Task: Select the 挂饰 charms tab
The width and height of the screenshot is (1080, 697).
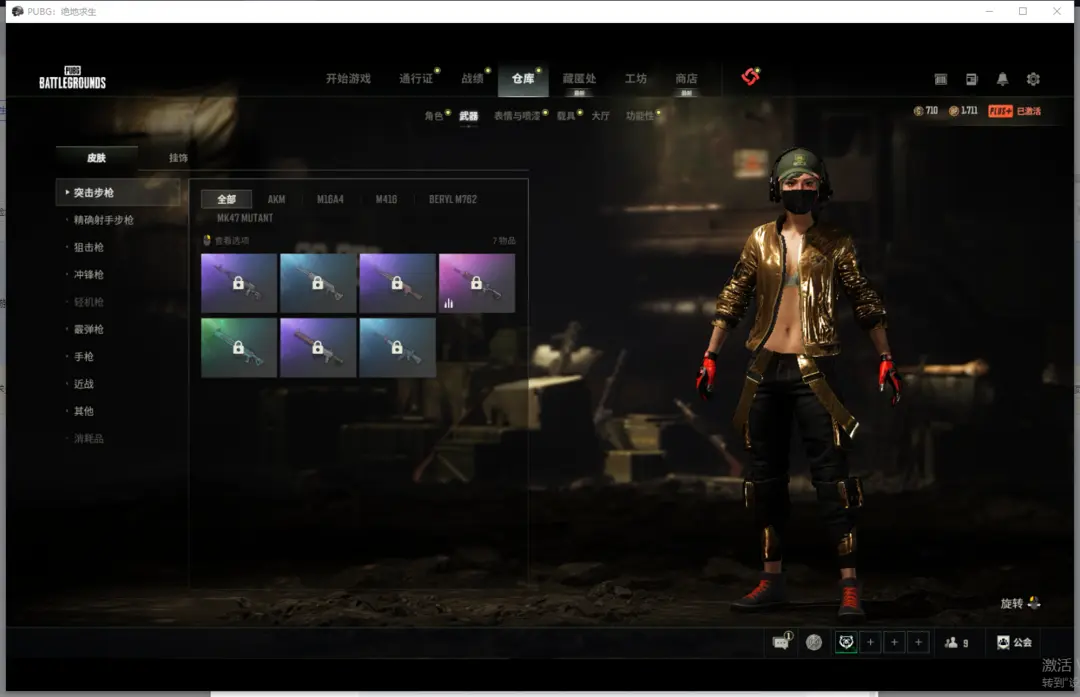Action: point(178,158)
